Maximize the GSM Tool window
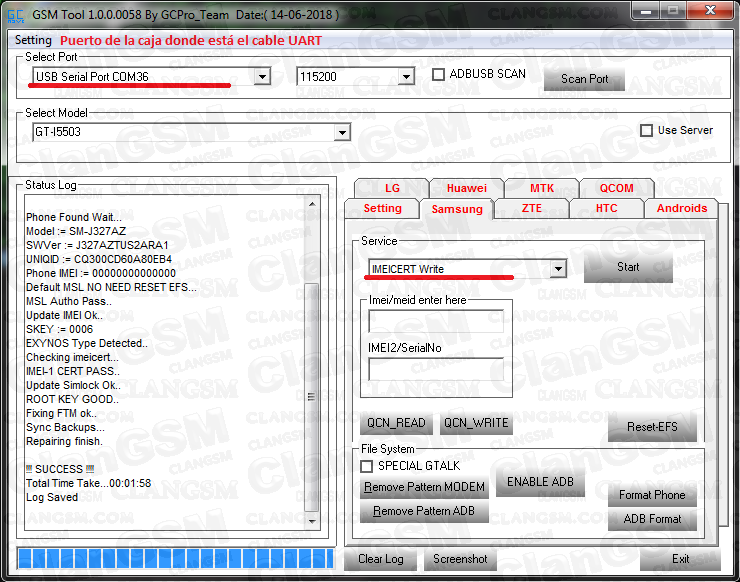Image resolution: width=740 pixels, height=582 pixels. point(673,10)
